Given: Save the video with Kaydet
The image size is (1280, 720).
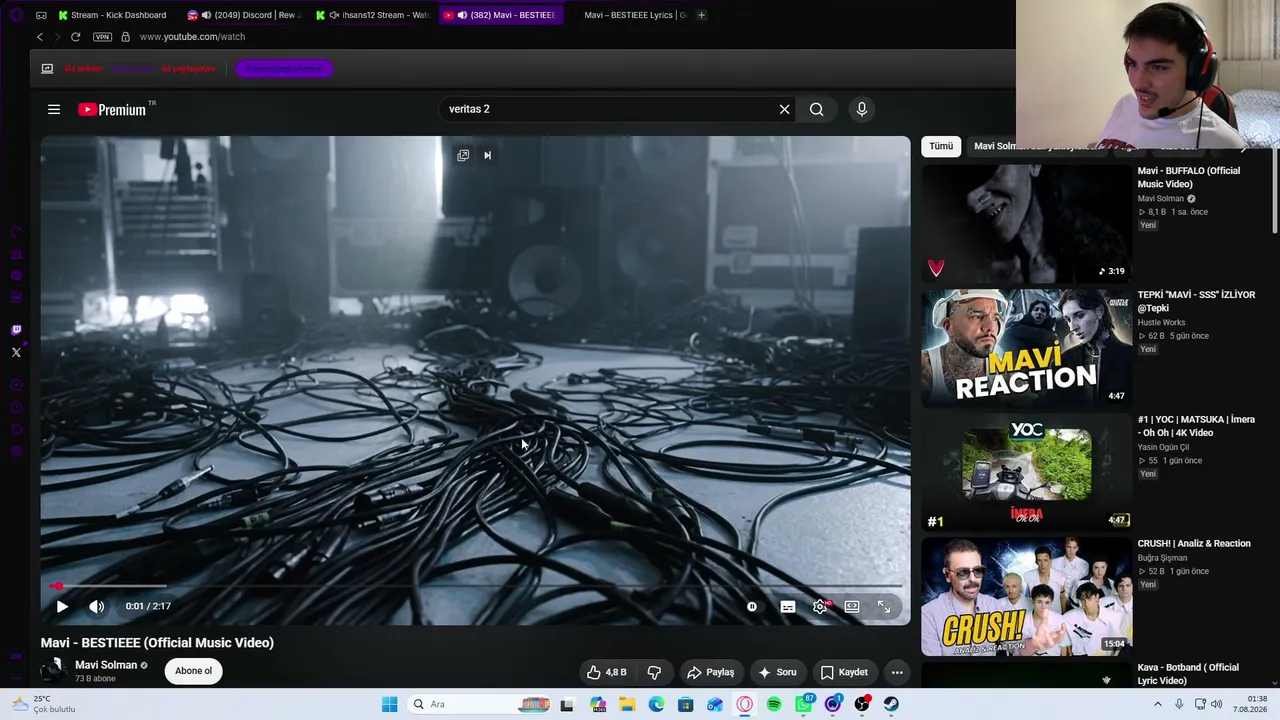Looking at the screenshot, I should [844, 672].
